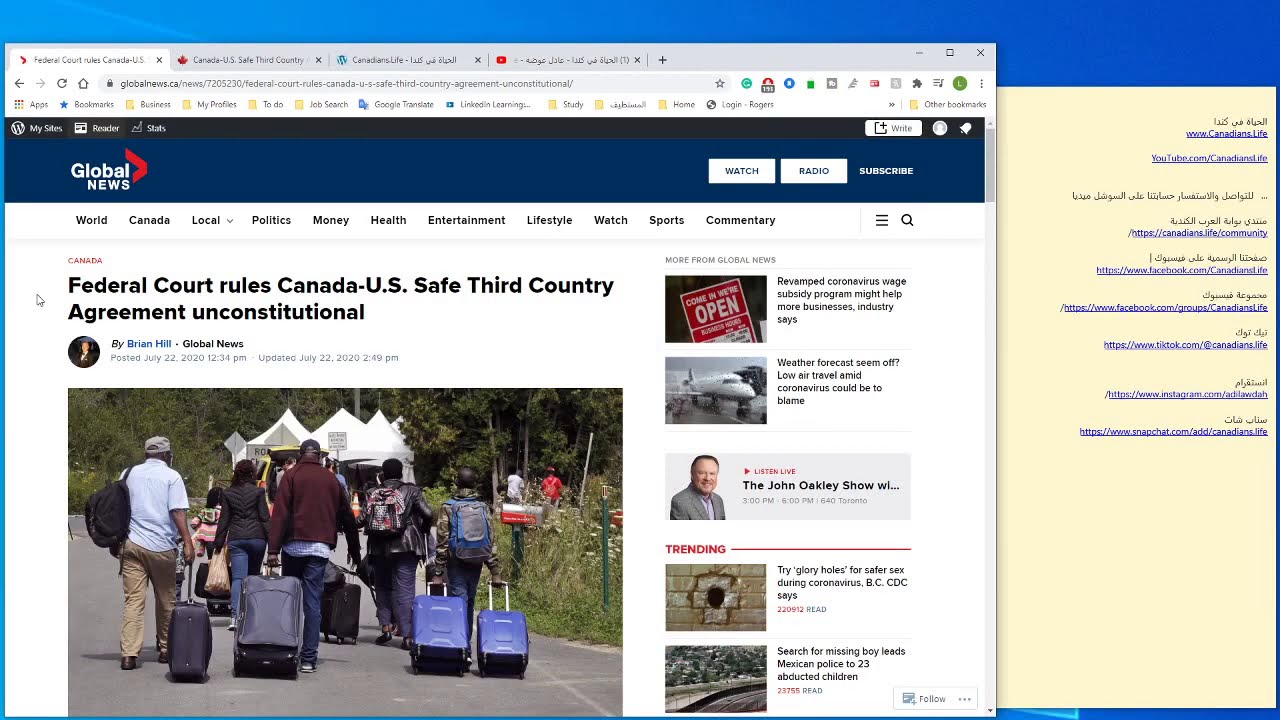
Task: Open the Chrome extensions puzzle icon
Action: click(x=917, y=84)
